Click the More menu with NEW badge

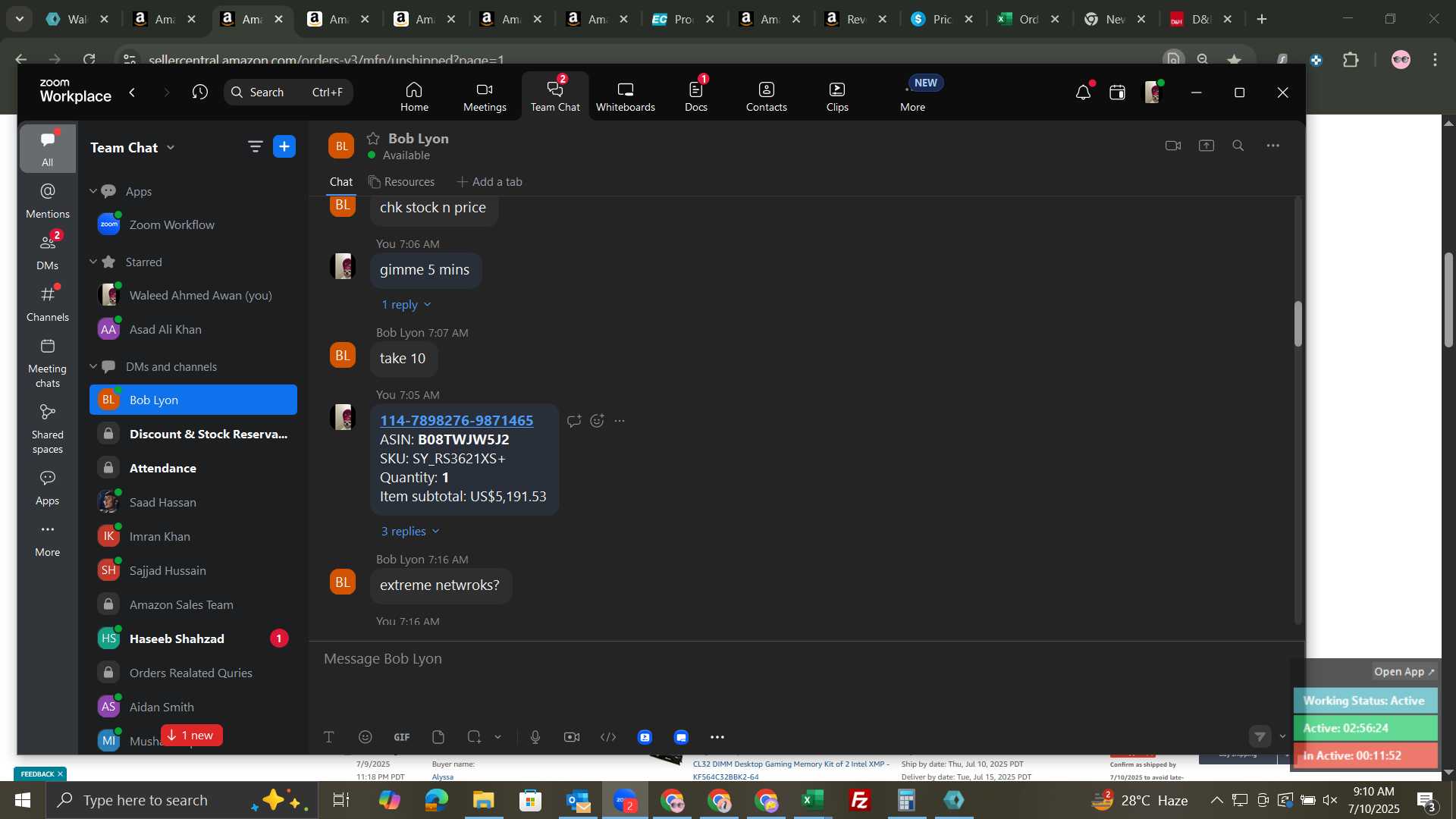(x=913, y=97)
